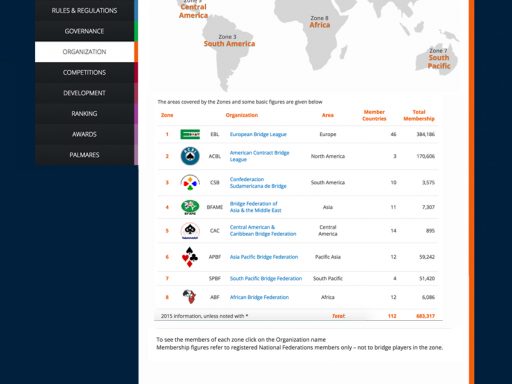The image size is (512, 384).
Task: Click the Zone column header
Action: 167,115
